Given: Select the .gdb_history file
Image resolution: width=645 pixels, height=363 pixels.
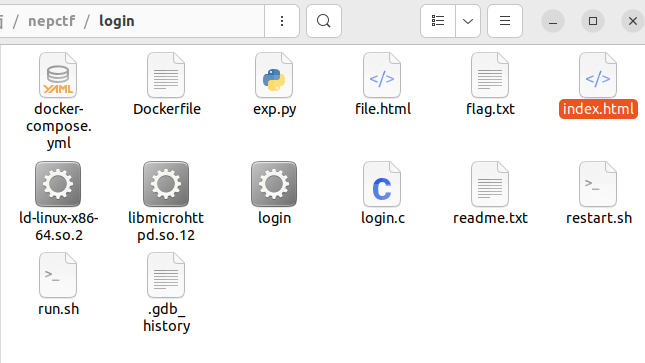Looking at the screenshot, I should click(x=166, y=275).
